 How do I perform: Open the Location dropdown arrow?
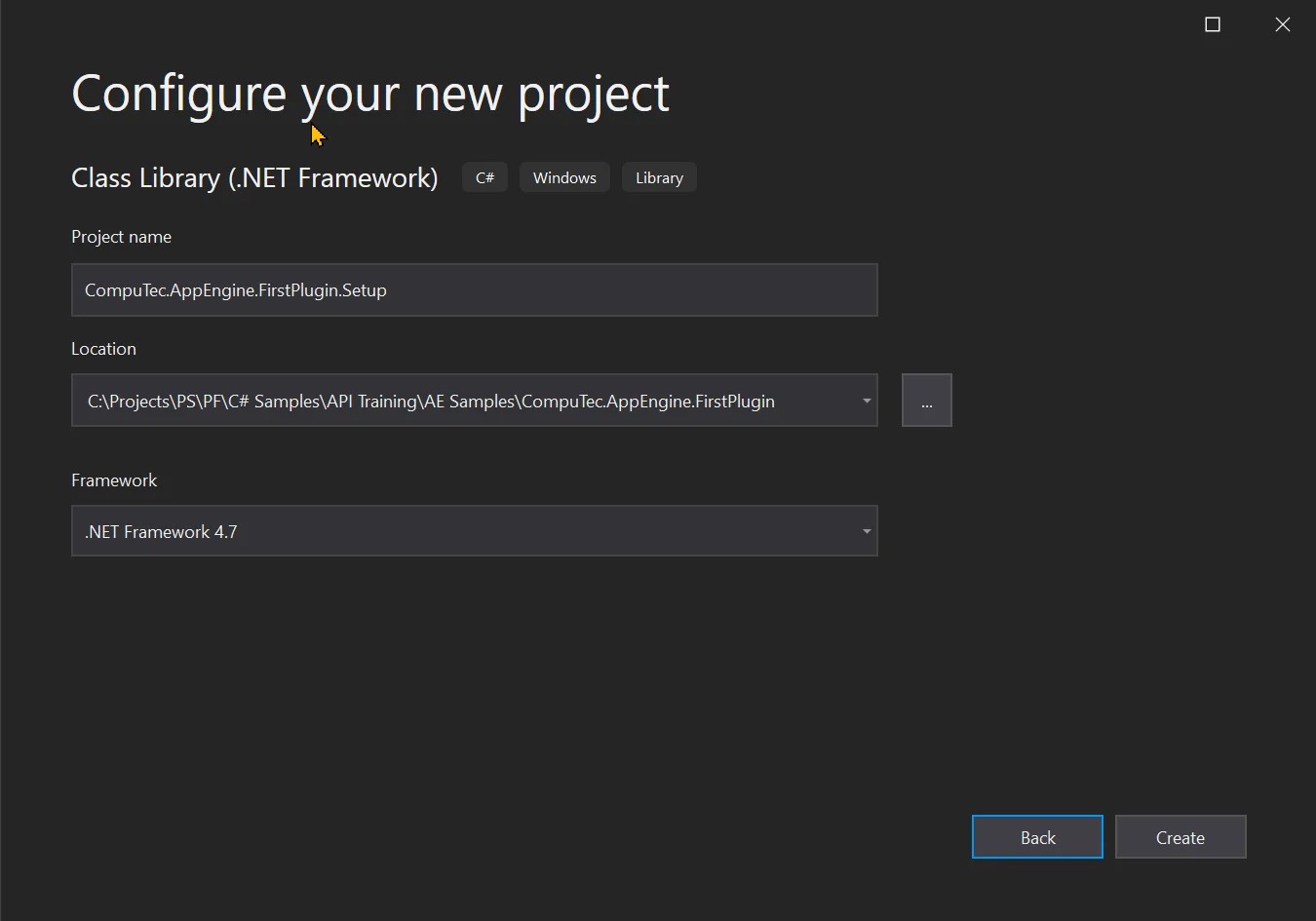point(865,400)
